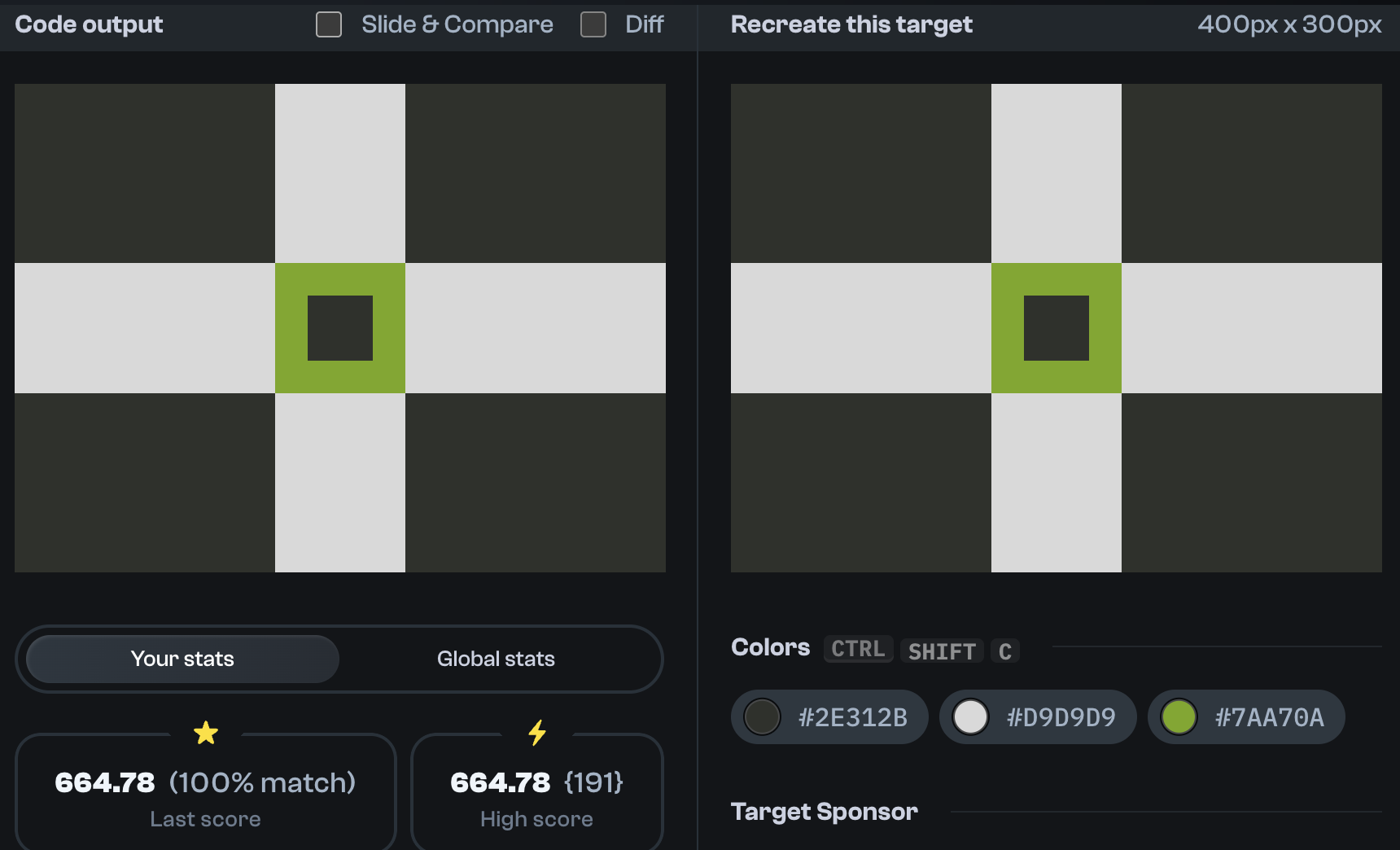Click the Code output header

[89, 24]
